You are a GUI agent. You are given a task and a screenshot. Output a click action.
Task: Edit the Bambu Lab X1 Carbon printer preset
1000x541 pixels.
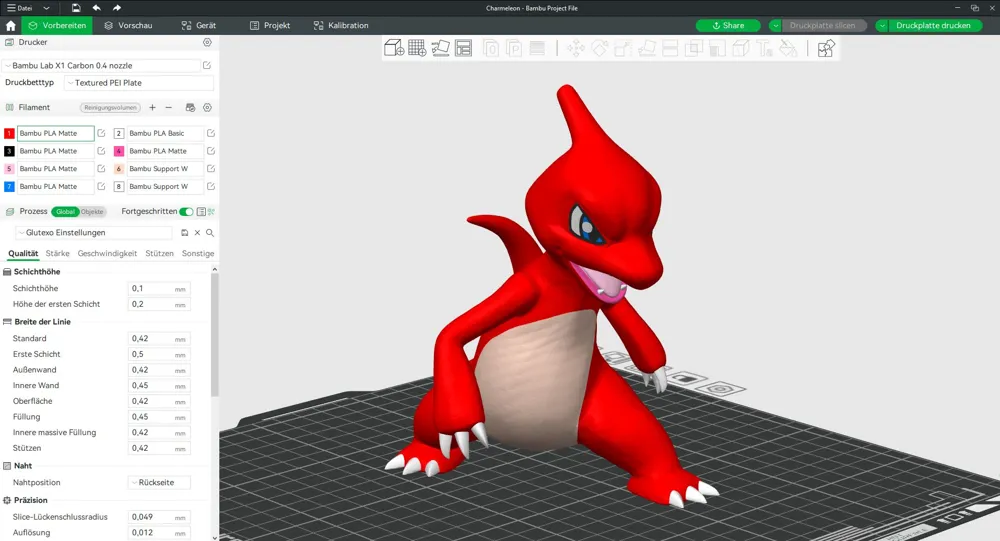(x=207, y=65)
